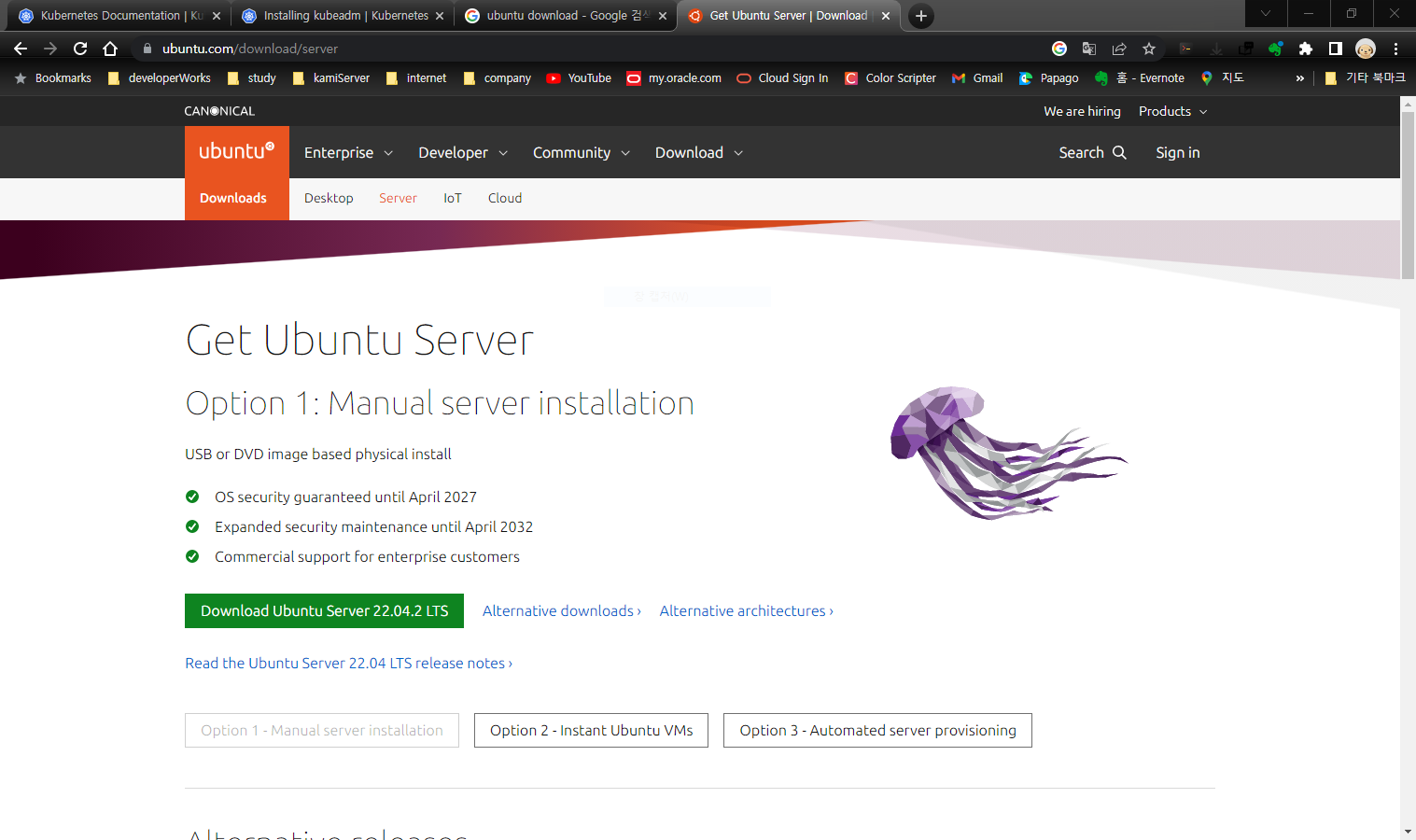Viewport: 1416px width, 840px height.
Task: Open the Alternative architectures link
Action: coord(747,610)
